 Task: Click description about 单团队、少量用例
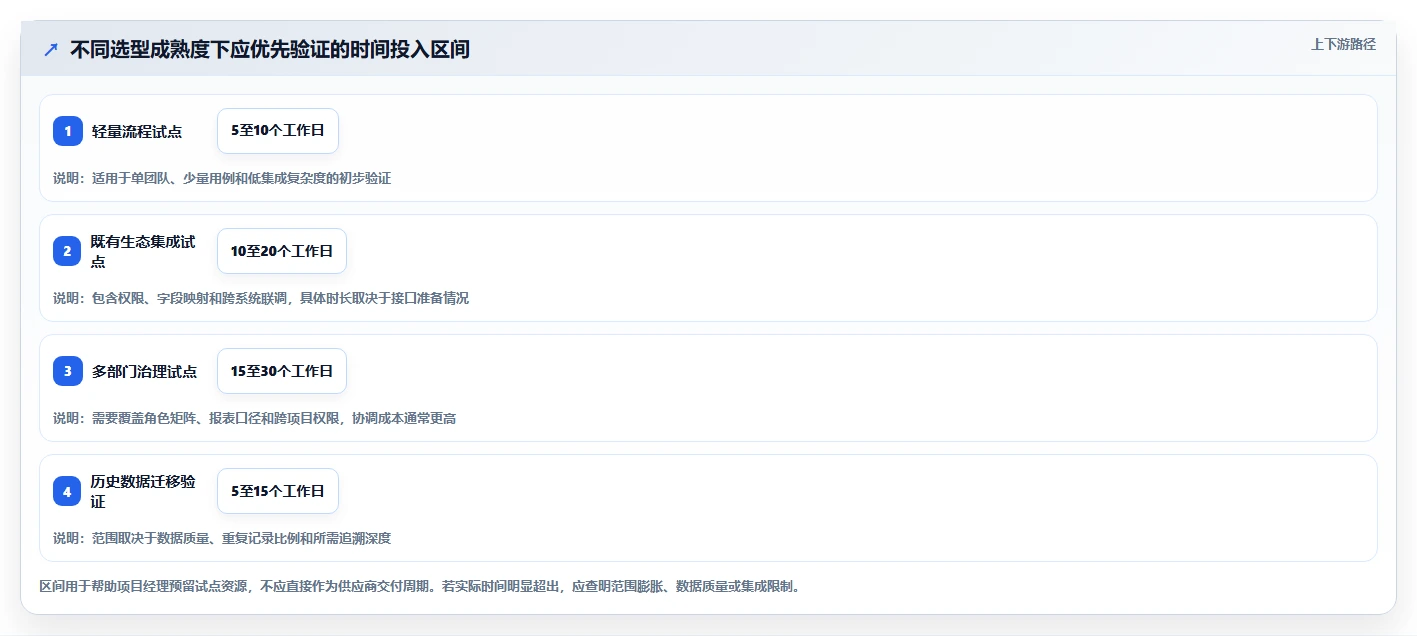point(222,178)
